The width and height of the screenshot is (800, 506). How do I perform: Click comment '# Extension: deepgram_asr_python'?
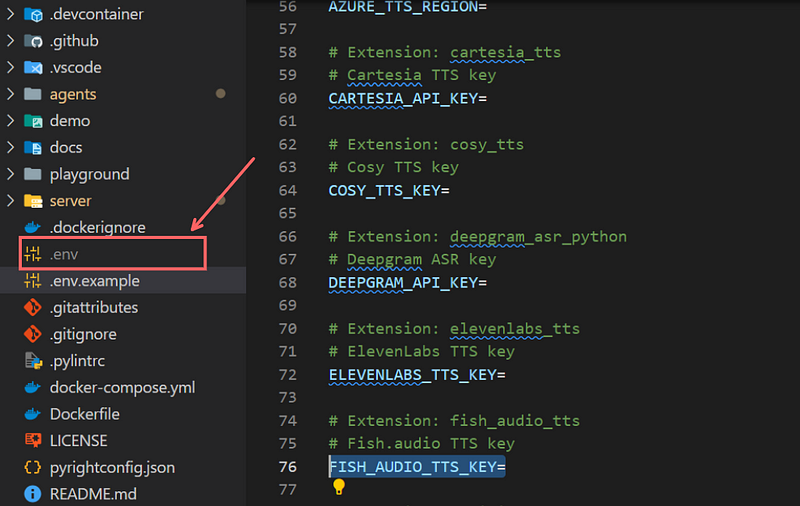pyautogui.click(x=478, y=237)
